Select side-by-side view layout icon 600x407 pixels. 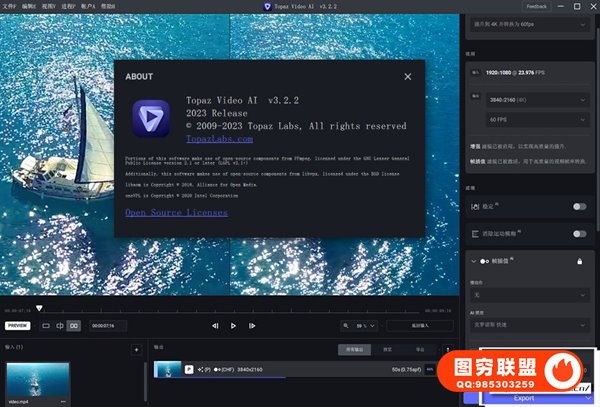tap(73, 326)
